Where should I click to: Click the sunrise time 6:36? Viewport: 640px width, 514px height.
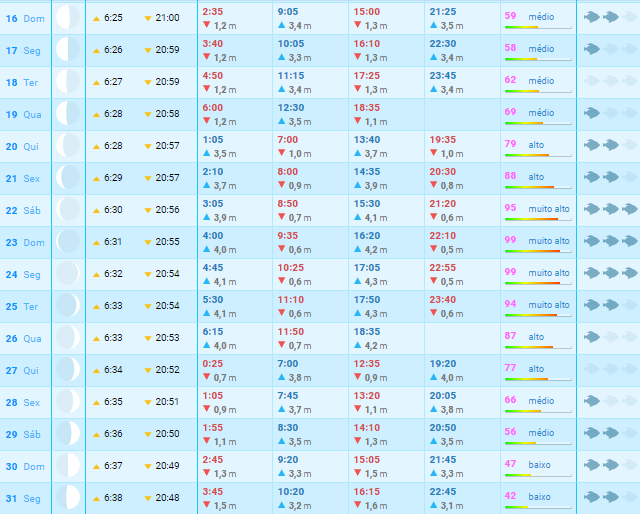113,434
